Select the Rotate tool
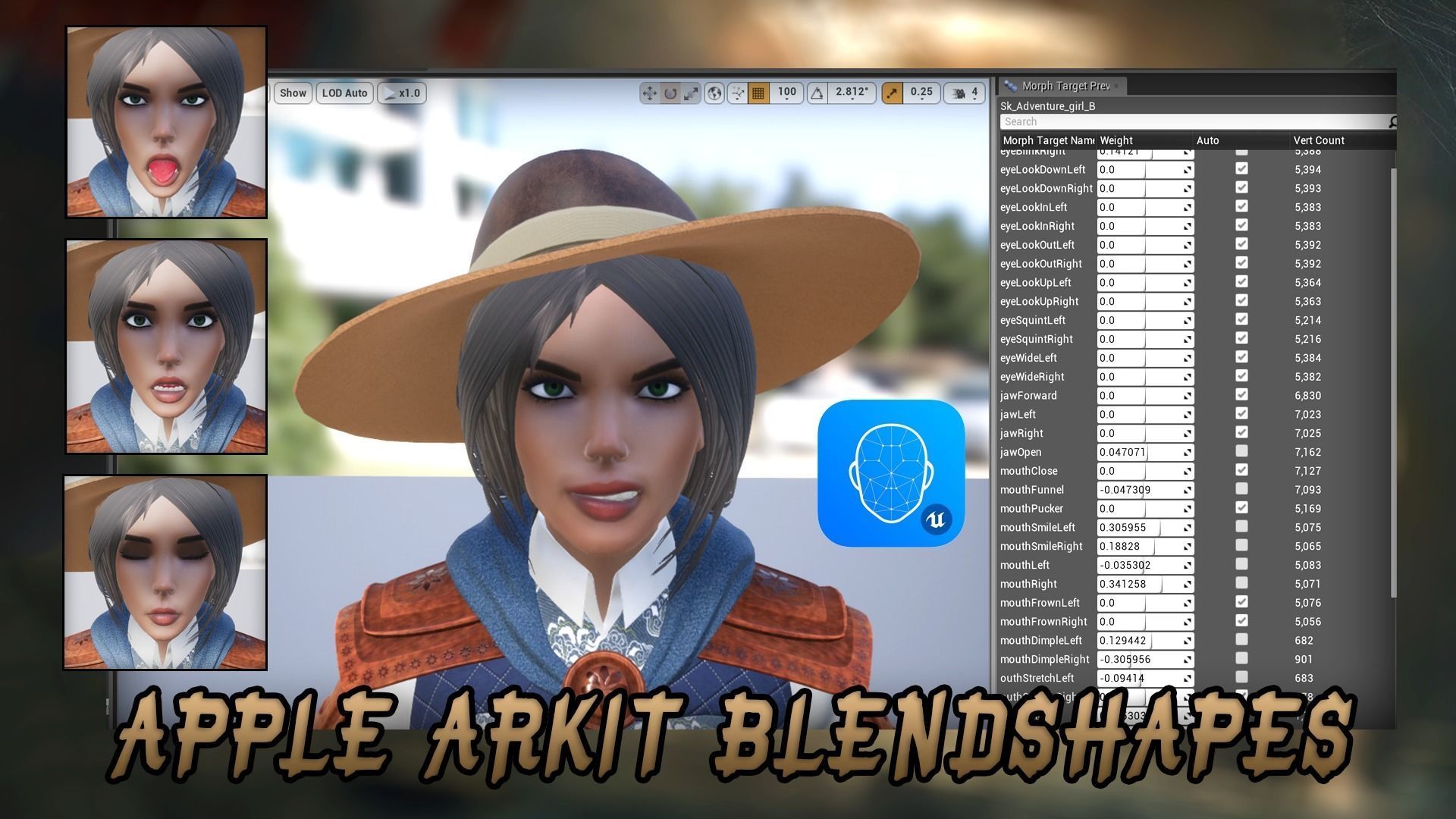 point(670,93)
